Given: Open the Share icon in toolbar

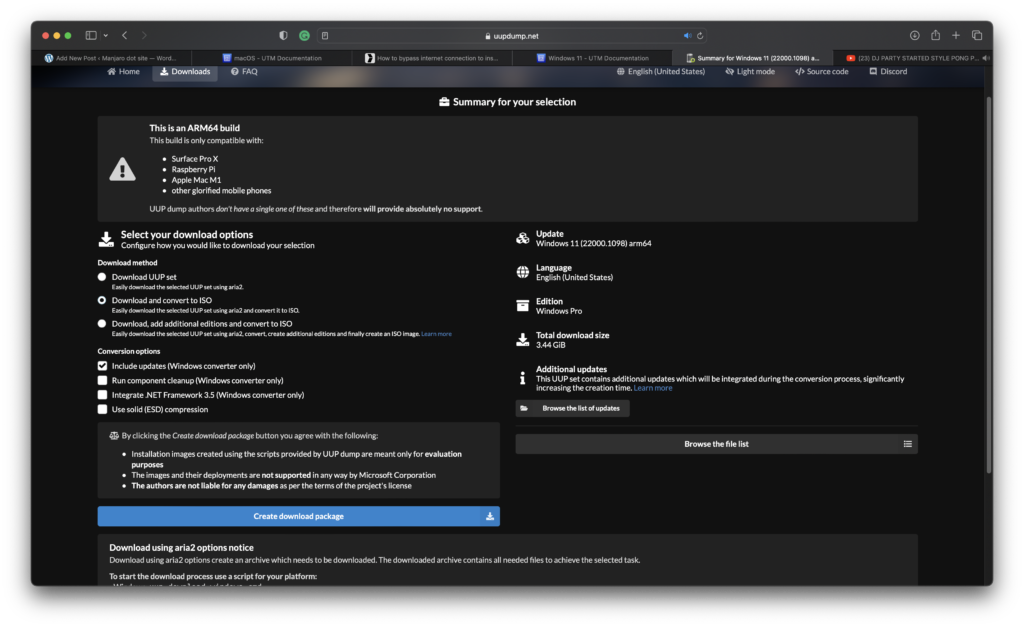Looking at the screenshot, I should tap(935, 35).
